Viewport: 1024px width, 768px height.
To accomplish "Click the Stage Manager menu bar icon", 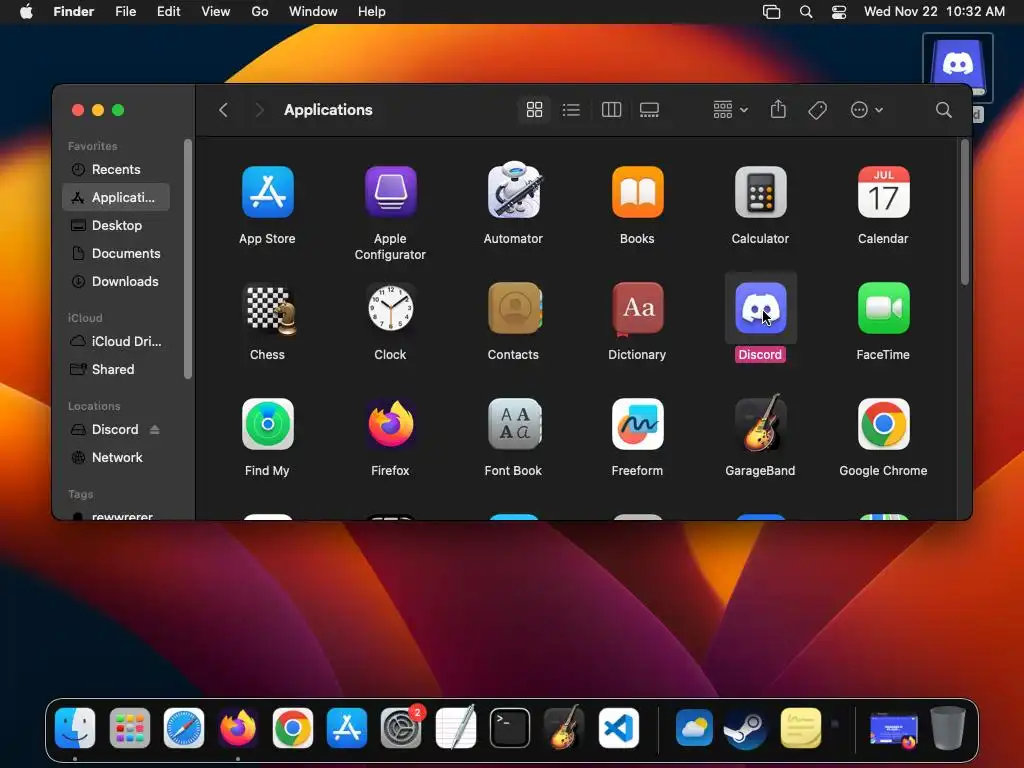I will click(771, 12).
